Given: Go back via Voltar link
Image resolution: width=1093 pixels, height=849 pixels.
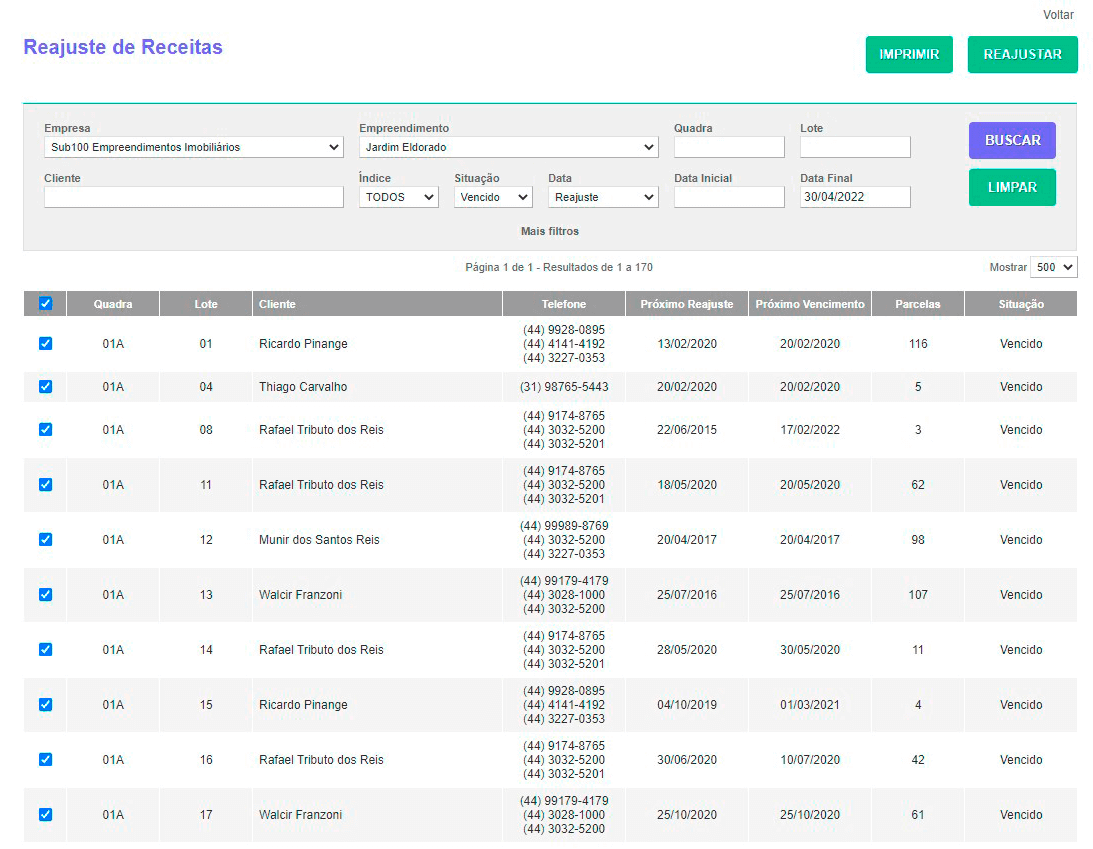Looking at the screenshot, I should tap(1058, 15).
